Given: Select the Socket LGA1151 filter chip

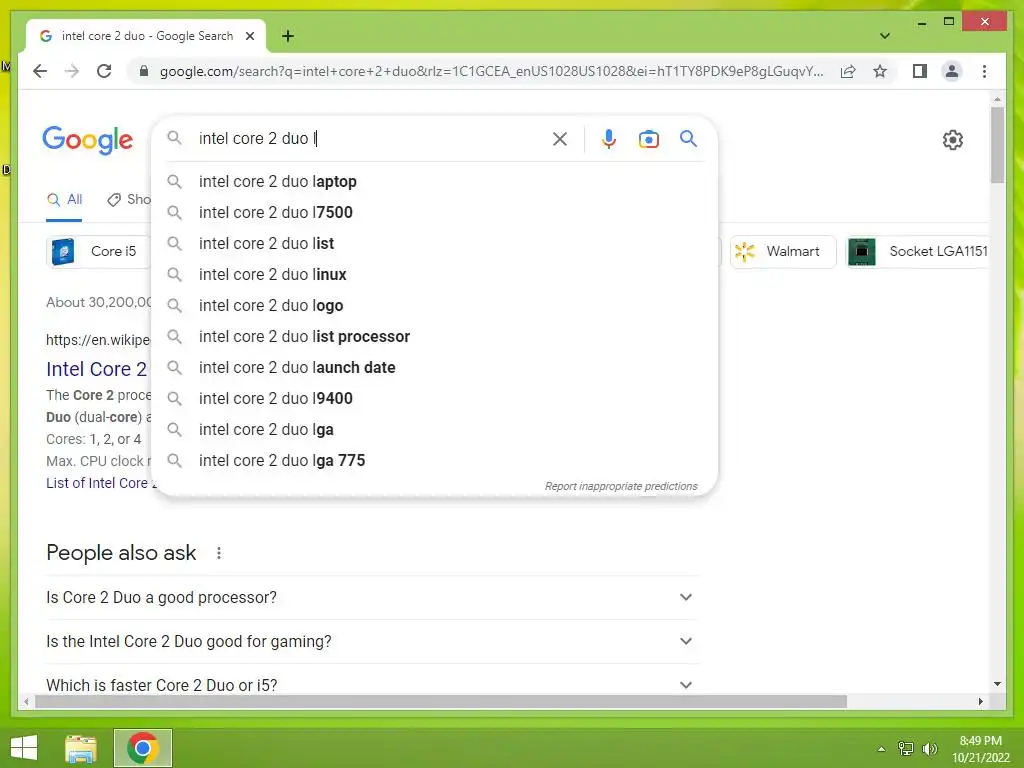Looking at the screenshot, I should [x=918, y=251].
